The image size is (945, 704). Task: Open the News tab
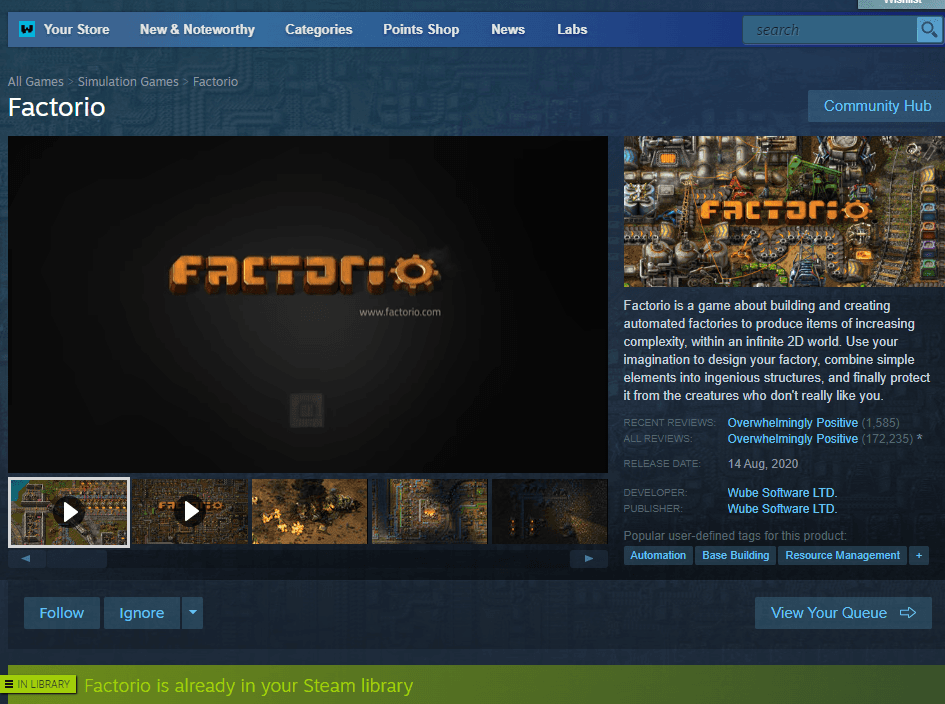point(508,30)
